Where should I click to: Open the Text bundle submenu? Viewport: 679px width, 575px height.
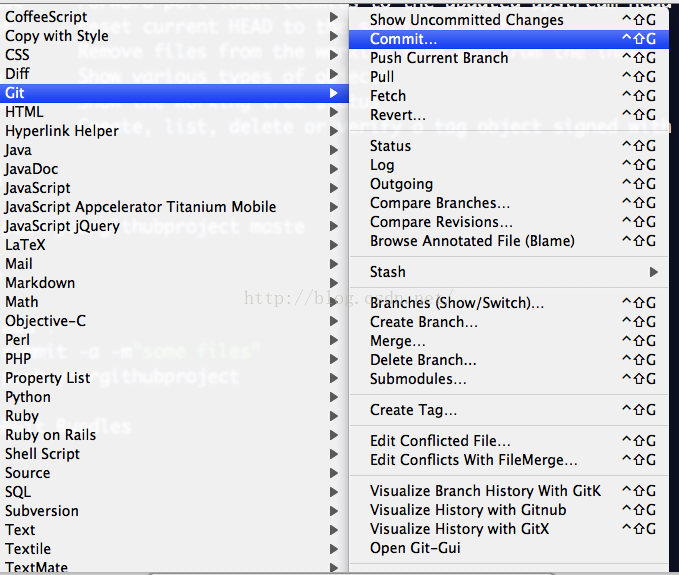[174, 530]
